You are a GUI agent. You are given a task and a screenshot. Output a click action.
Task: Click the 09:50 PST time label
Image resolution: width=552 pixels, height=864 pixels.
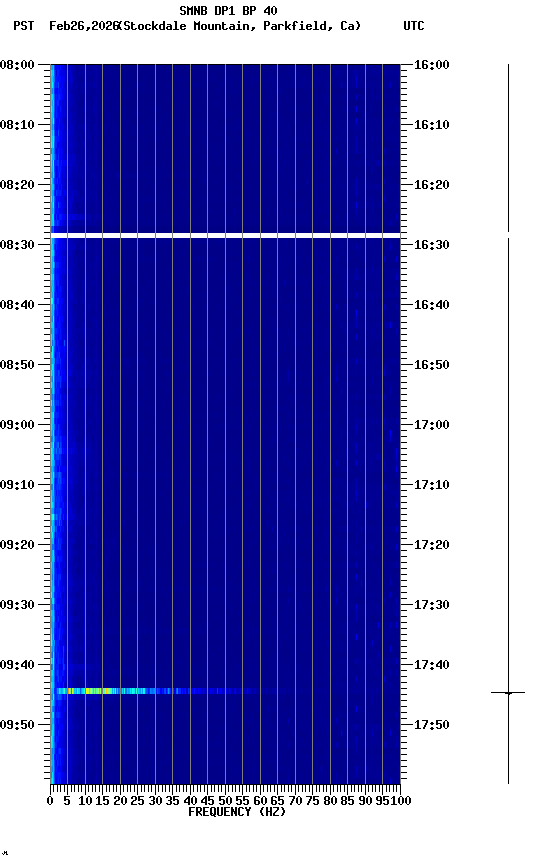(17, 726)
